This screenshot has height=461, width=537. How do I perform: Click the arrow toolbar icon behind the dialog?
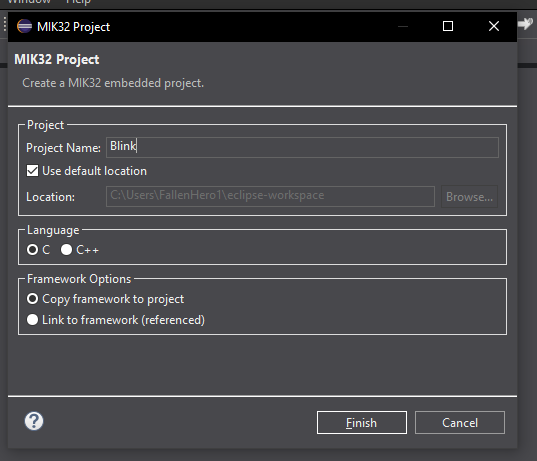click(x=525, y=24)
